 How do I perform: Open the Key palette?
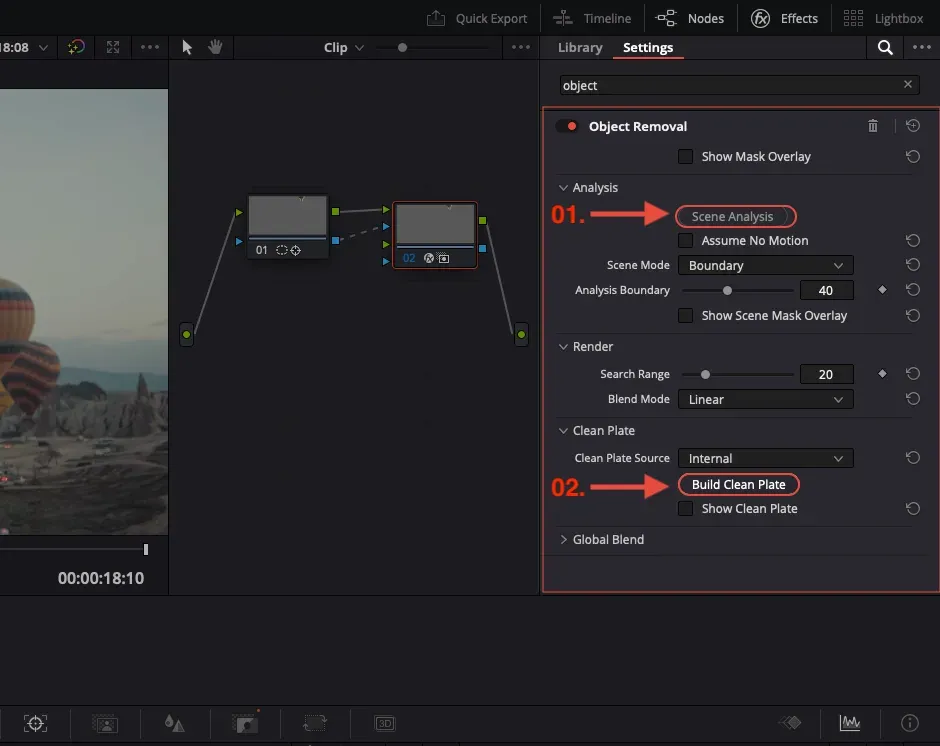(x=246, y=723)
